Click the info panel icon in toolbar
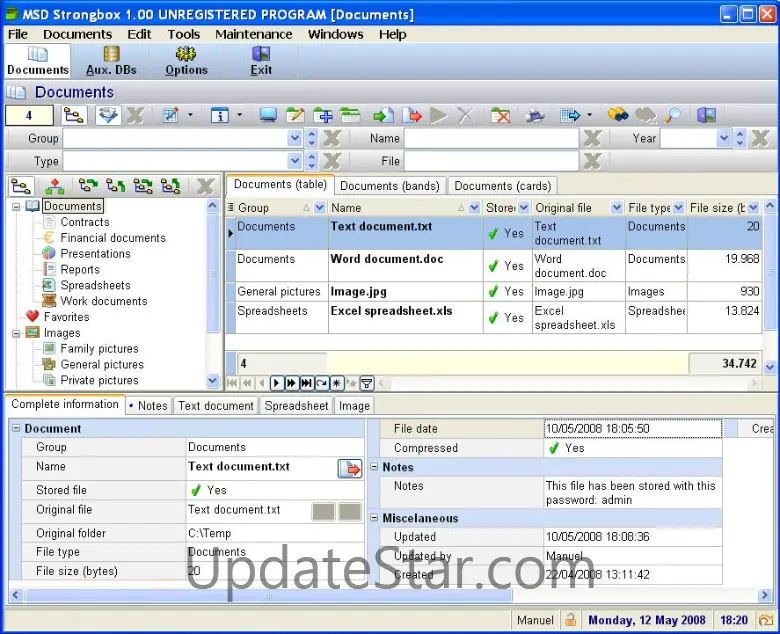Screen dimensions: 780x634 point(219,116)
